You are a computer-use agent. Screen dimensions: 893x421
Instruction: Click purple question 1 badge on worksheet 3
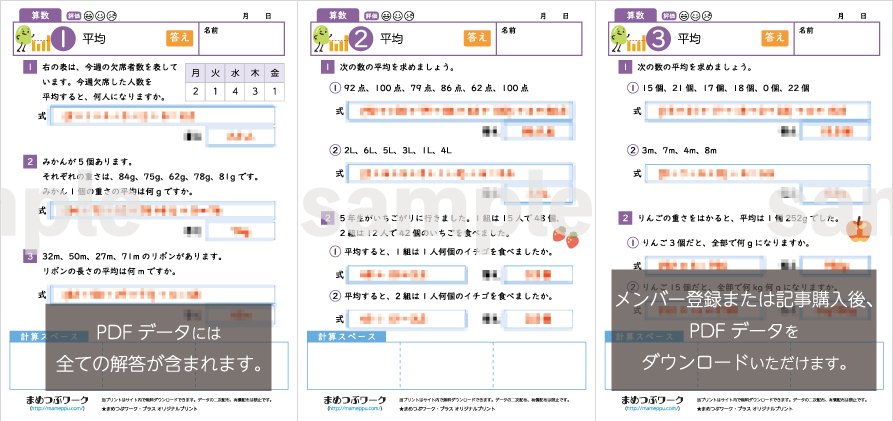coord(625,68)
